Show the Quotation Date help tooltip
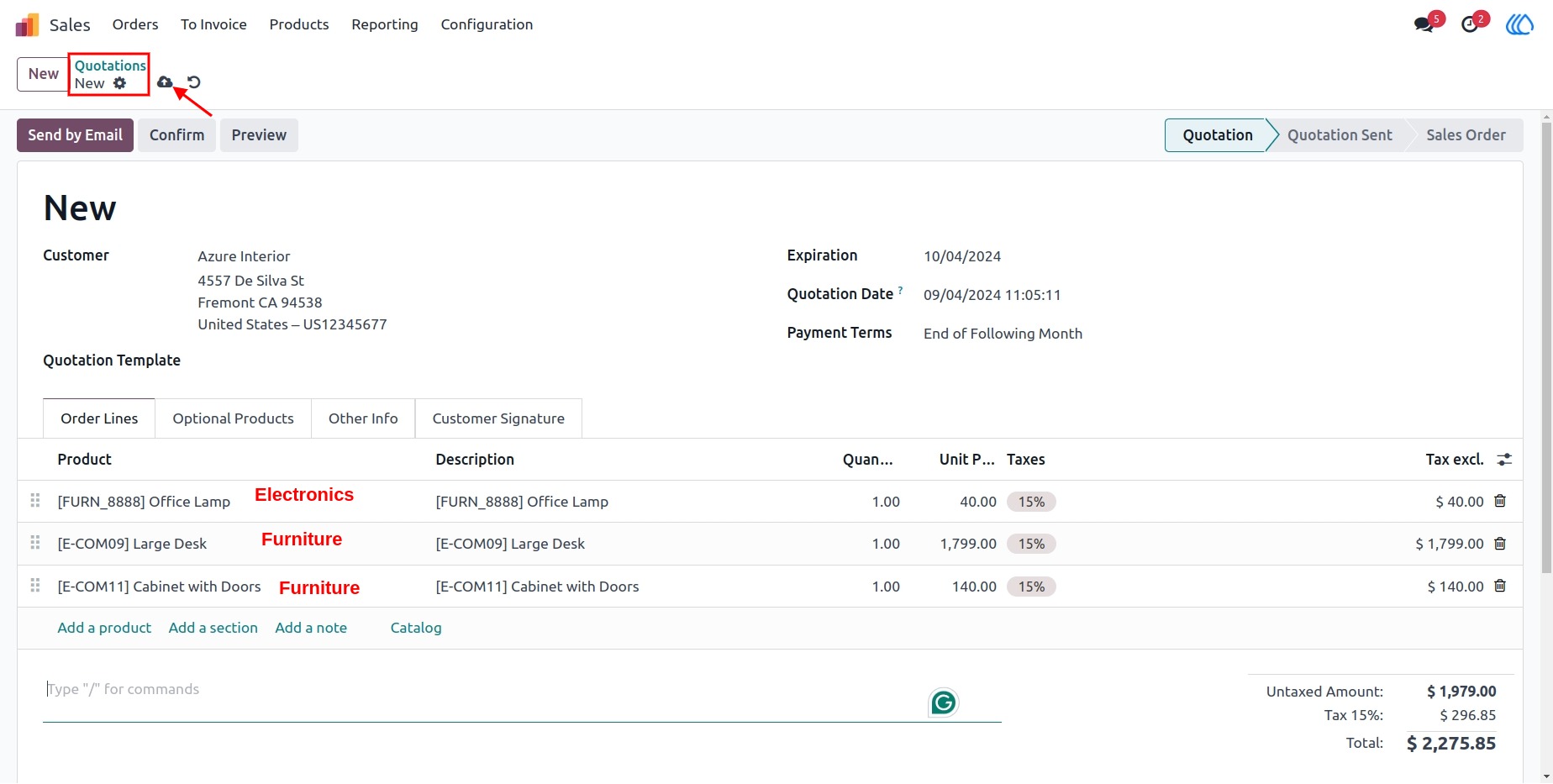 coord(900,290)
